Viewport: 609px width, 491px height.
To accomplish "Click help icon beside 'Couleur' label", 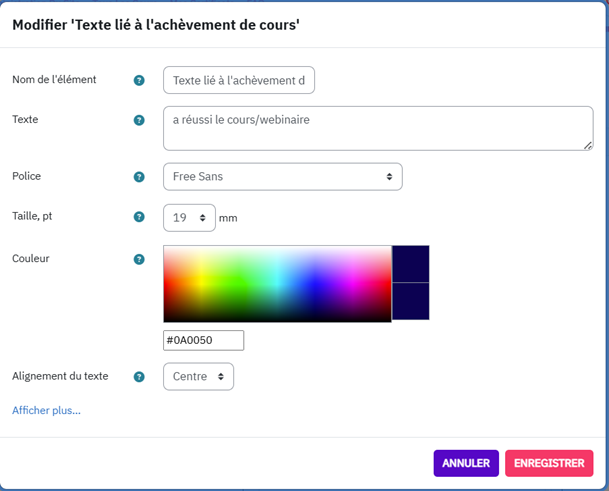I will 139,259.
